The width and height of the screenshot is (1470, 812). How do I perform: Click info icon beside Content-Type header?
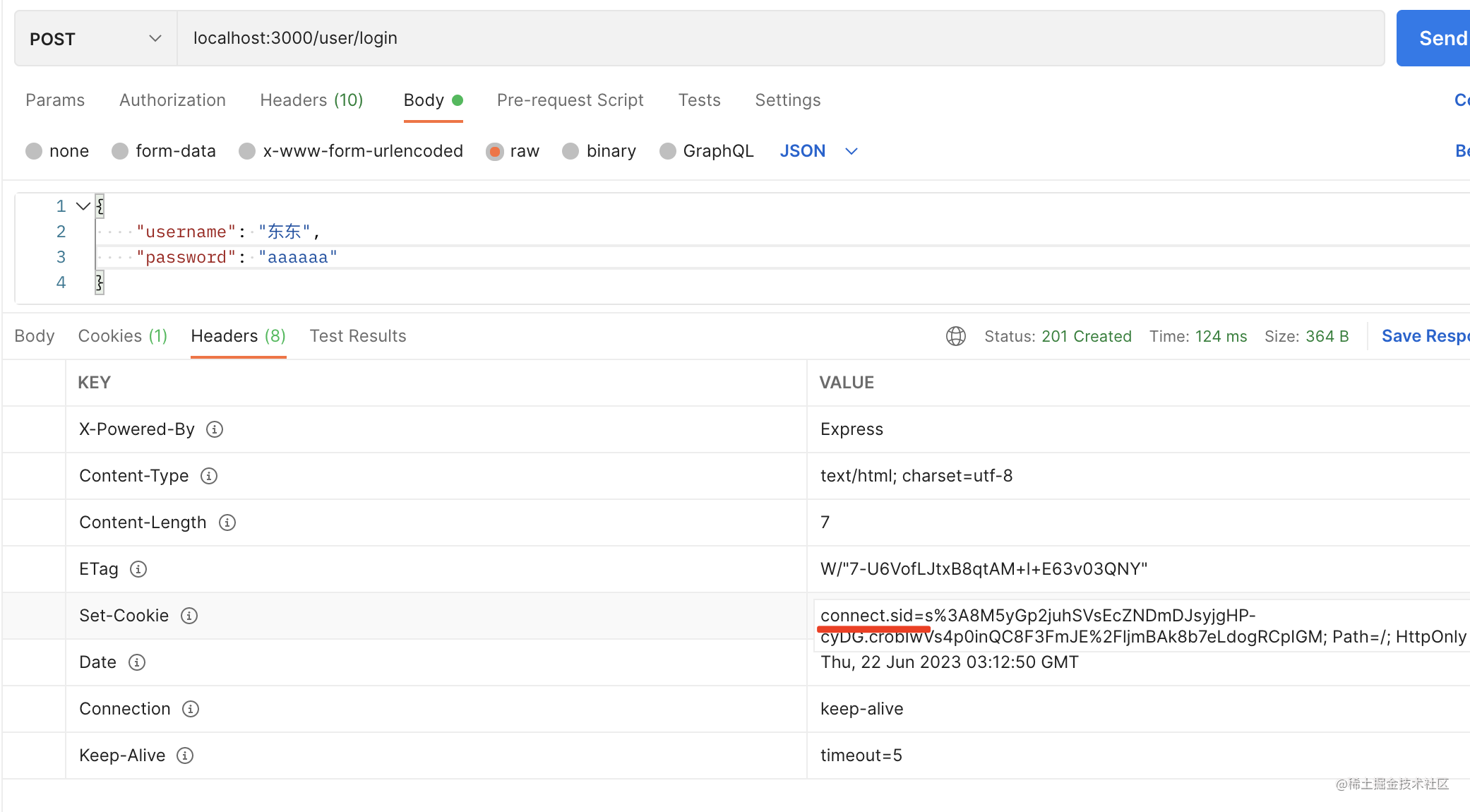point(209,476)
